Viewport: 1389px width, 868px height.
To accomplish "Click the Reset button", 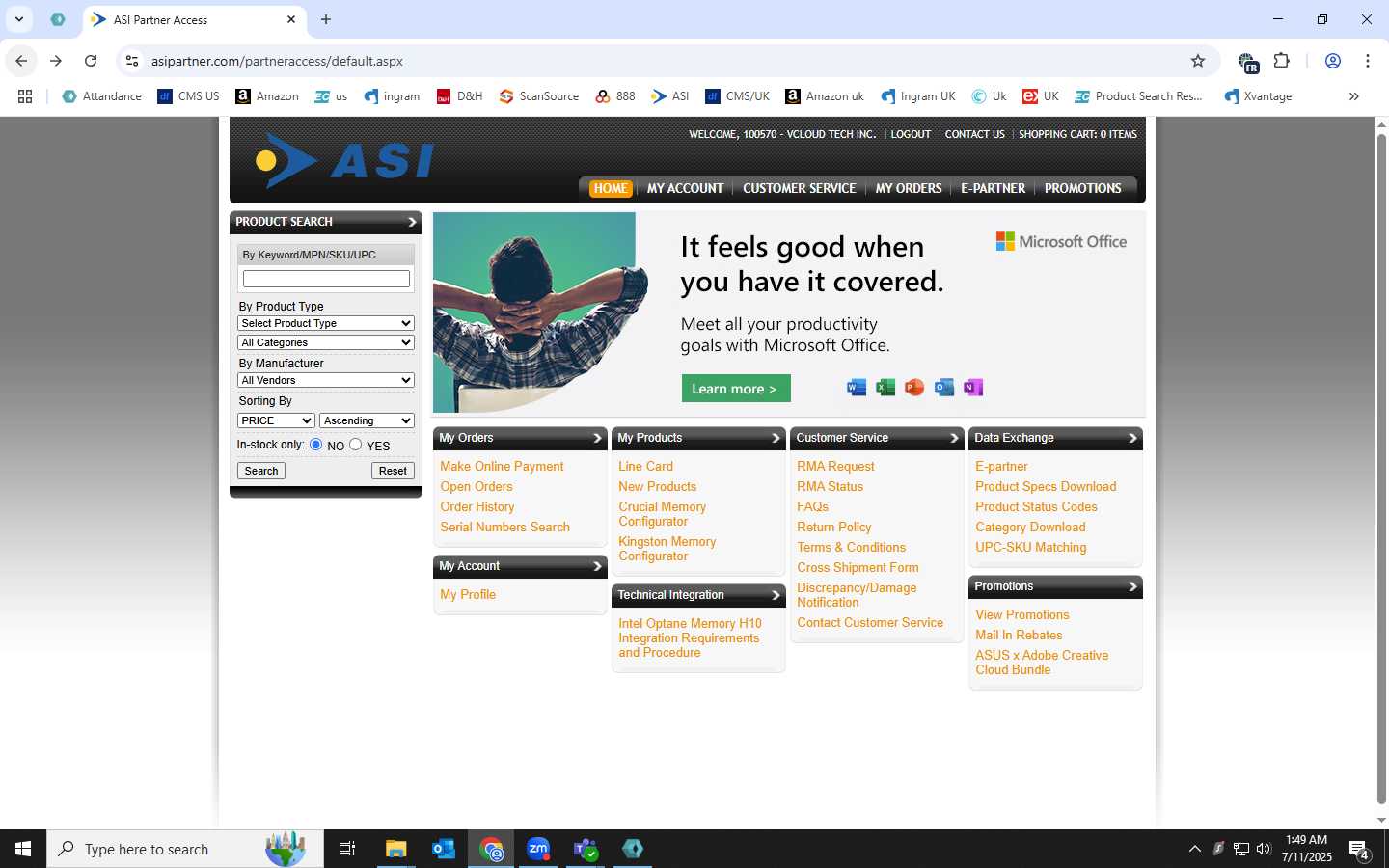I will point(393,471).
